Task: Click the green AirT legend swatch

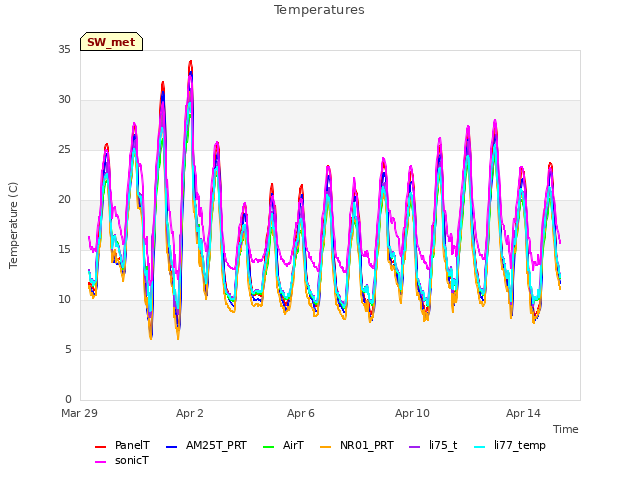Action: tap(269, 447)
